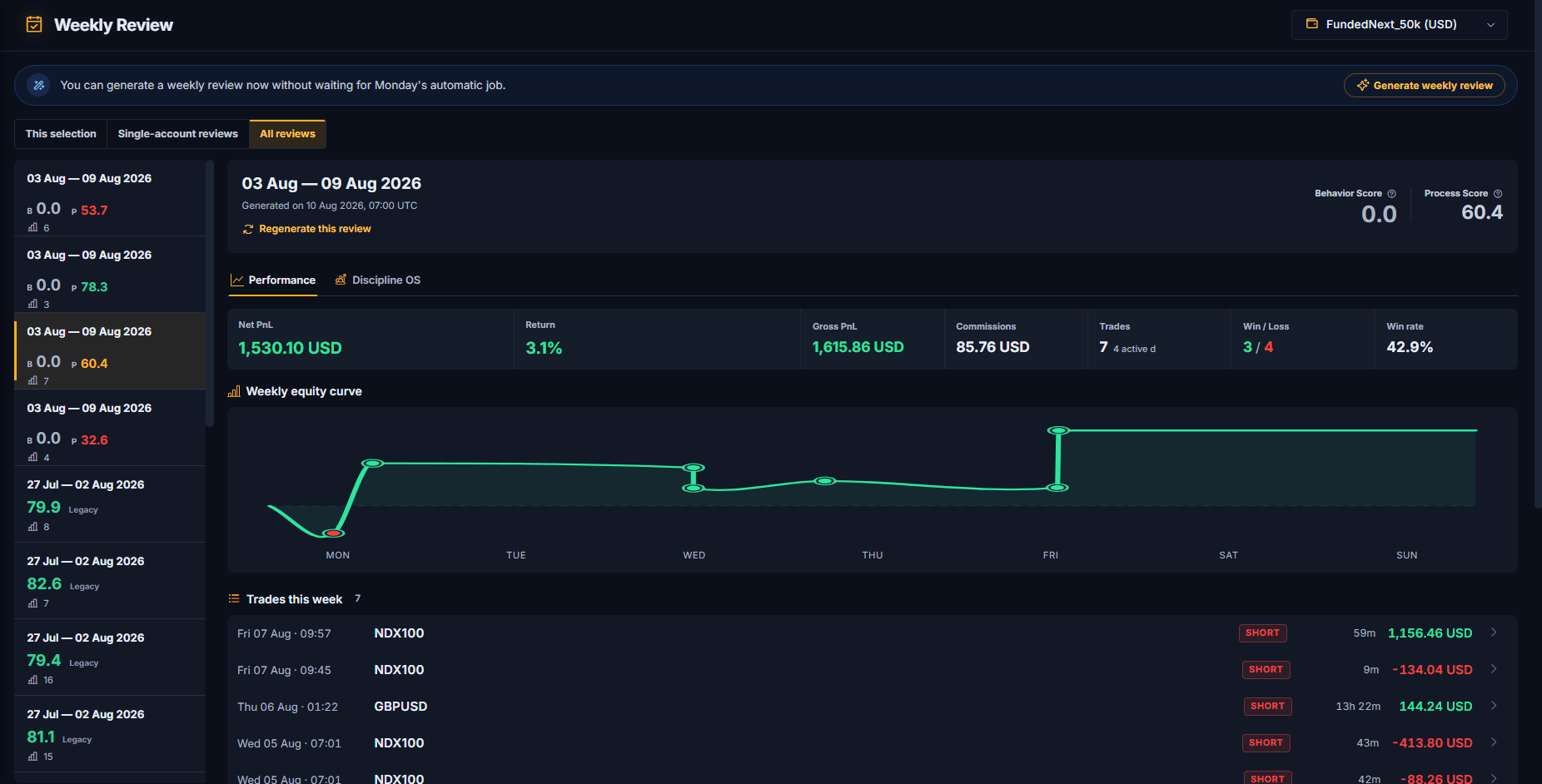
Task: Expand chevron for -134.04 USD trade
Action: (1495, 669)
